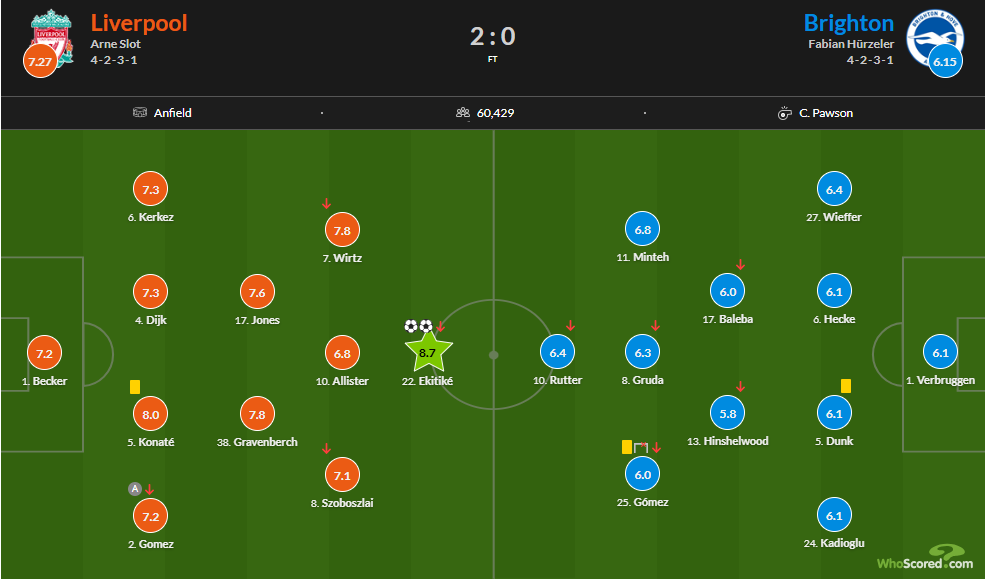Click the goal balls icon above Ekitiké
The height and width of the screenshot is (579, 987).
coord(419,326)
